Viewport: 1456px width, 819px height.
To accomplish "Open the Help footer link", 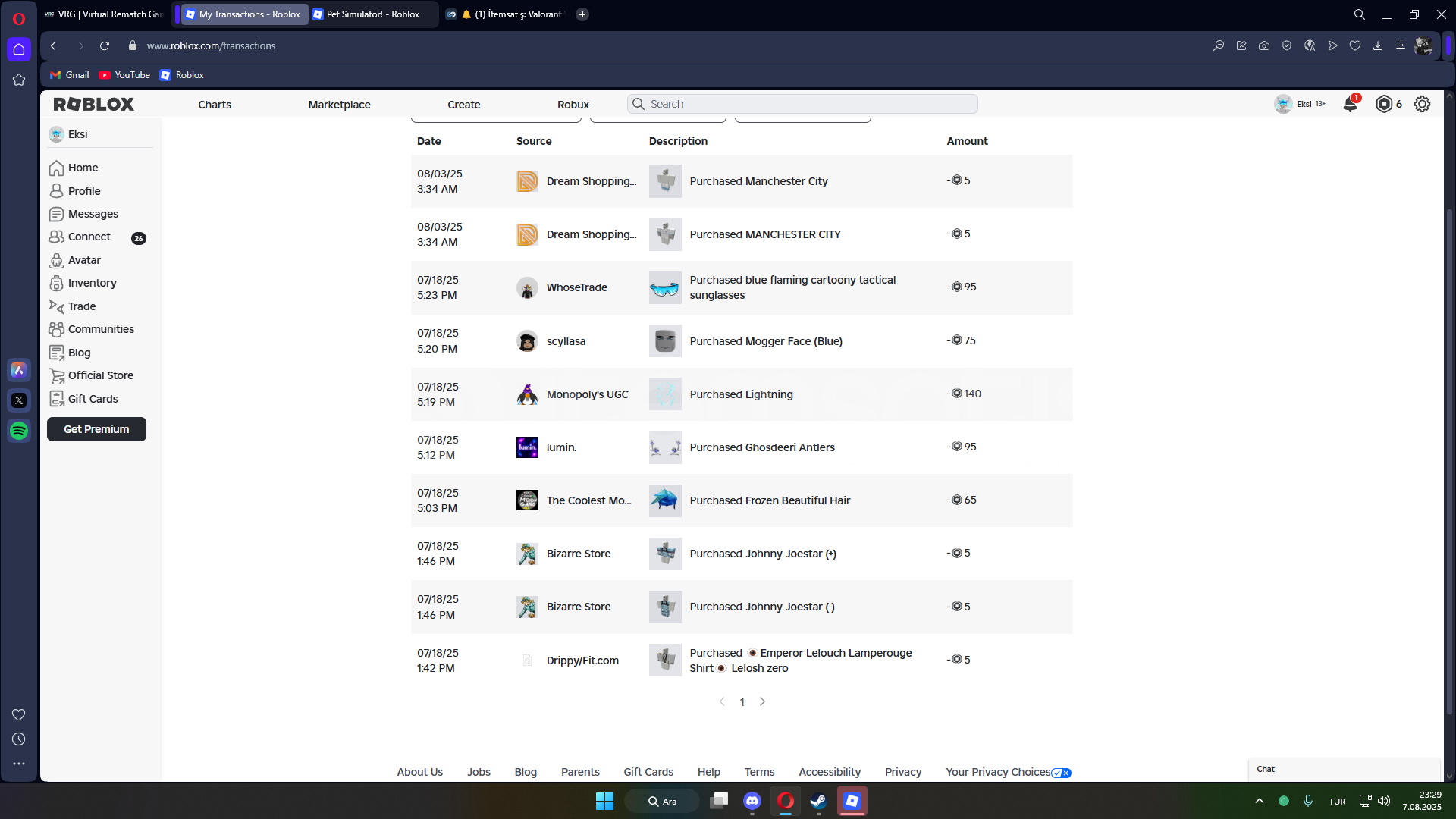I will [709, 772].
